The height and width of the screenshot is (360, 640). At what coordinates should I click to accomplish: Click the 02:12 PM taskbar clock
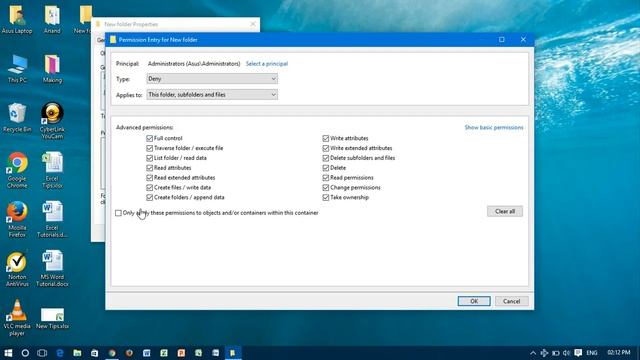point(619,353)
